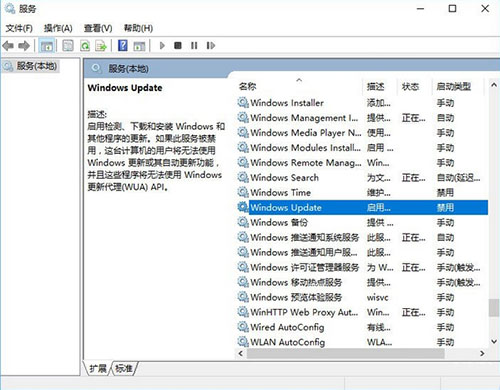Select Windows 推送通知系统服务 row
Image resolution: width=500 pixels, height=390 pixels.
(362, 237)
